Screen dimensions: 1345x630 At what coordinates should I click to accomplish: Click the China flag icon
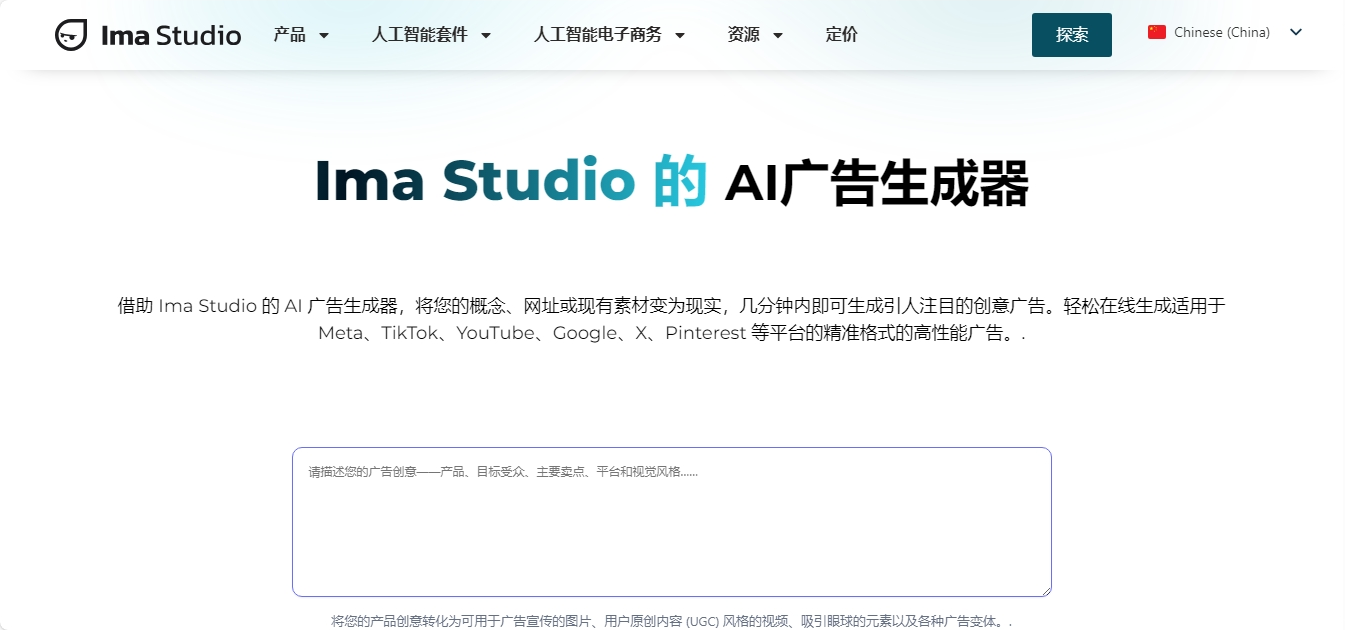coord(1157,32)
